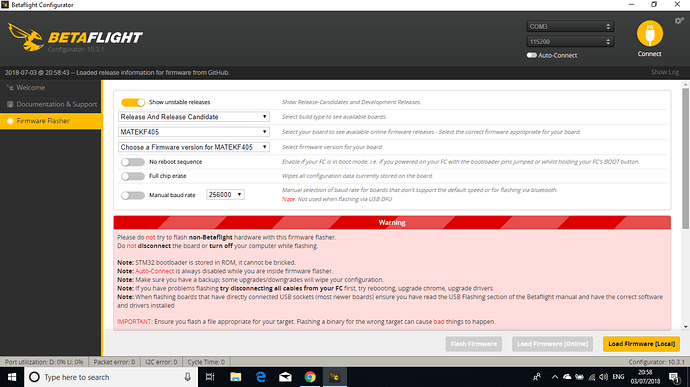Open Task View from the taskbar
This screenshot has width=690, height=387.
pyautogui.click(x=210, y=377)
